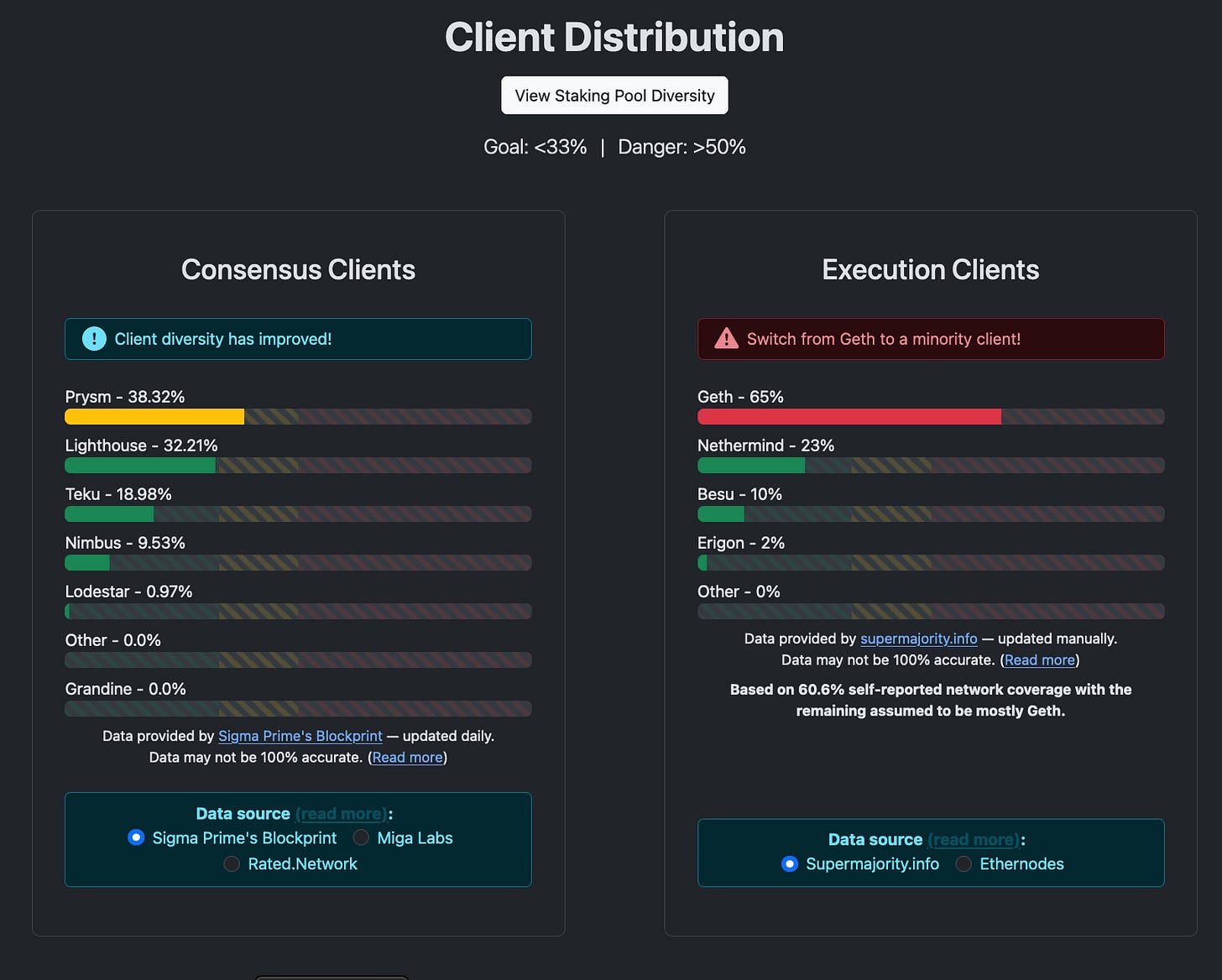This screenshot has width=1222, height=980.
Task: Select Sigma Prime's Blockprint radio button
Action: (136, 837)
